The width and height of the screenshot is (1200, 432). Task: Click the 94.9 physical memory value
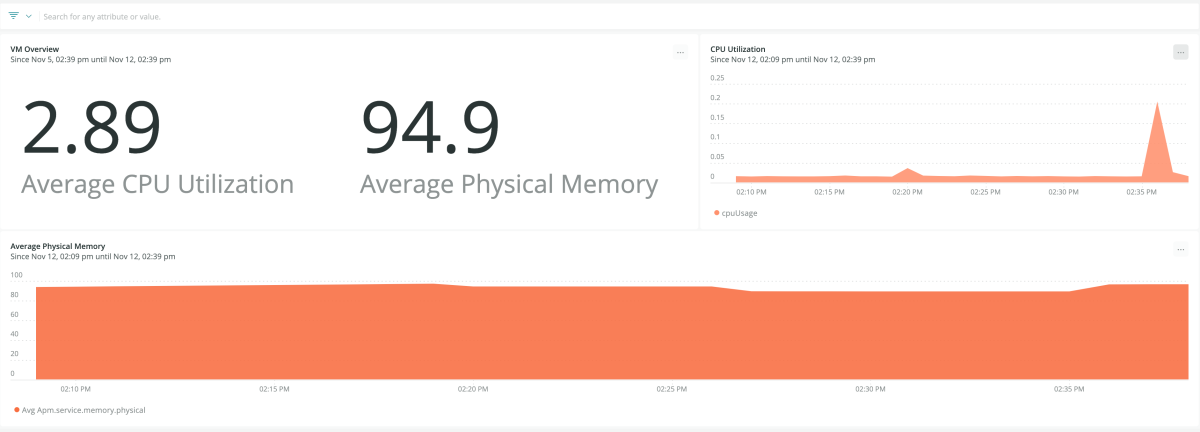pos(429,126)
